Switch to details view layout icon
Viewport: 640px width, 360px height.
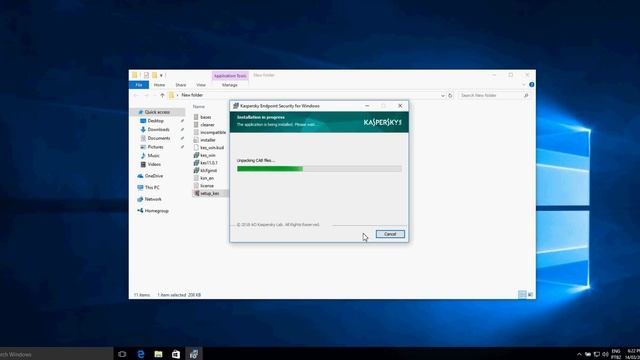[522, 294]
